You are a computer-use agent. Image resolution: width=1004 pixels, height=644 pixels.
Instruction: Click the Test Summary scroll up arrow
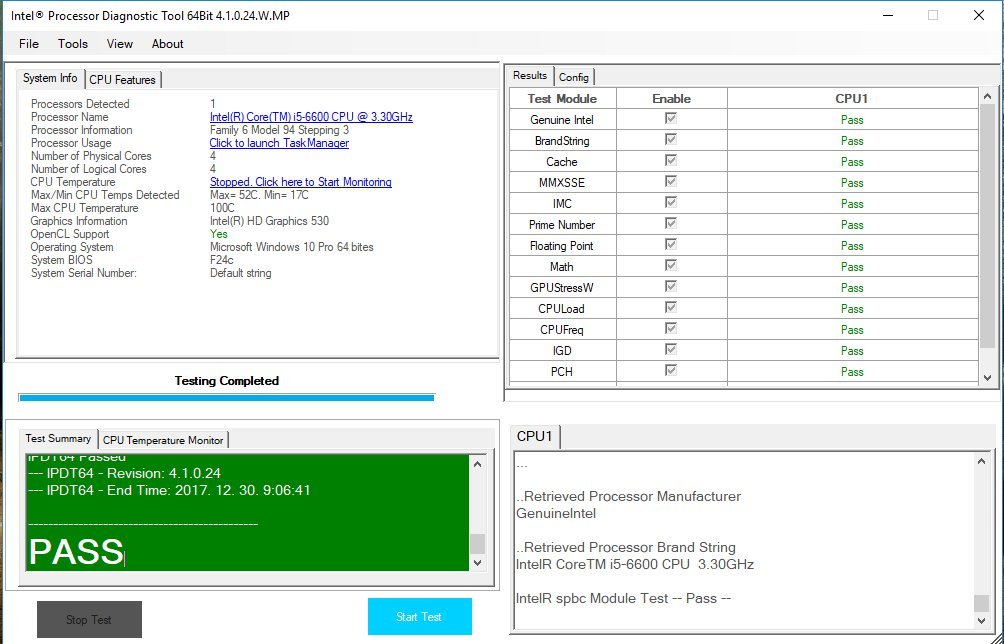tap(477, 464)
